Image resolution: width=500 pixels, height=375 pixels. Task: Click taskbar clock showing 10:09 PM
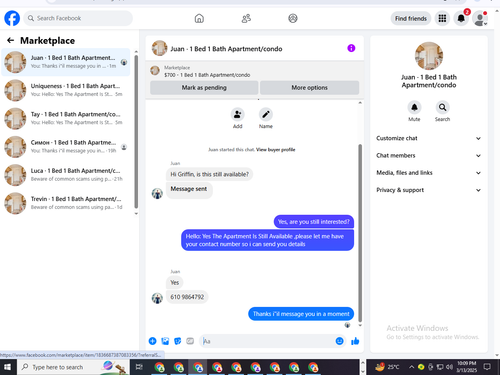coord(466,367)
